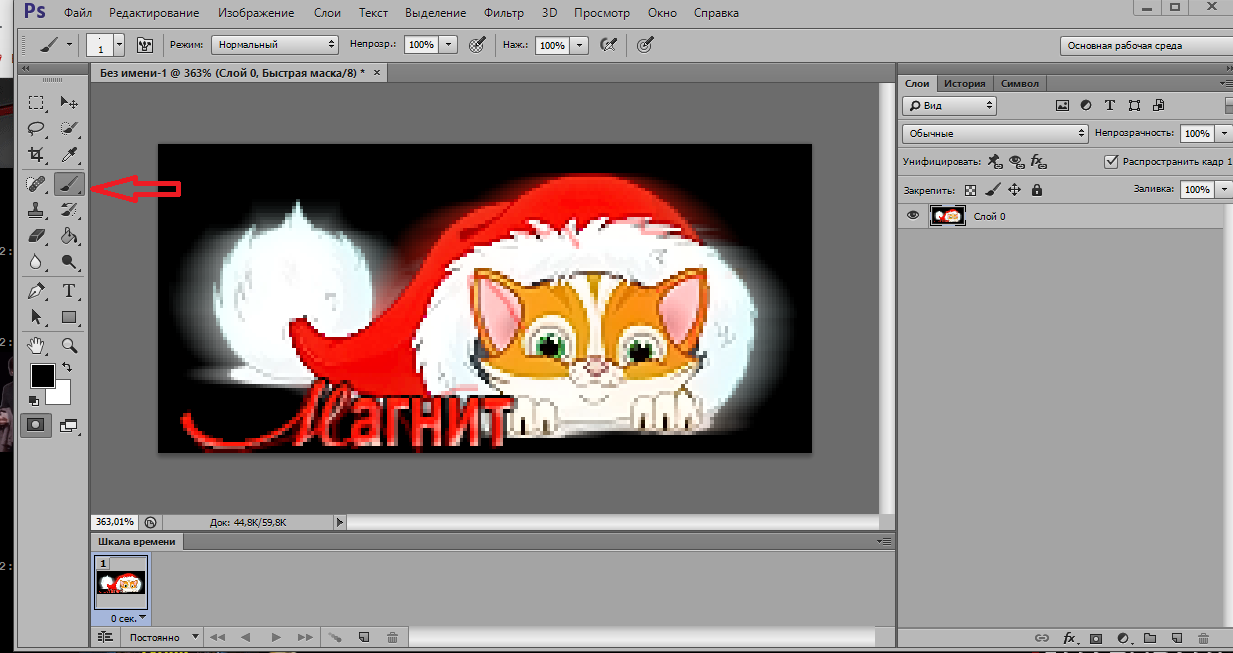
Task: Open the brush preset picker arrow
Action: point(119,45)
